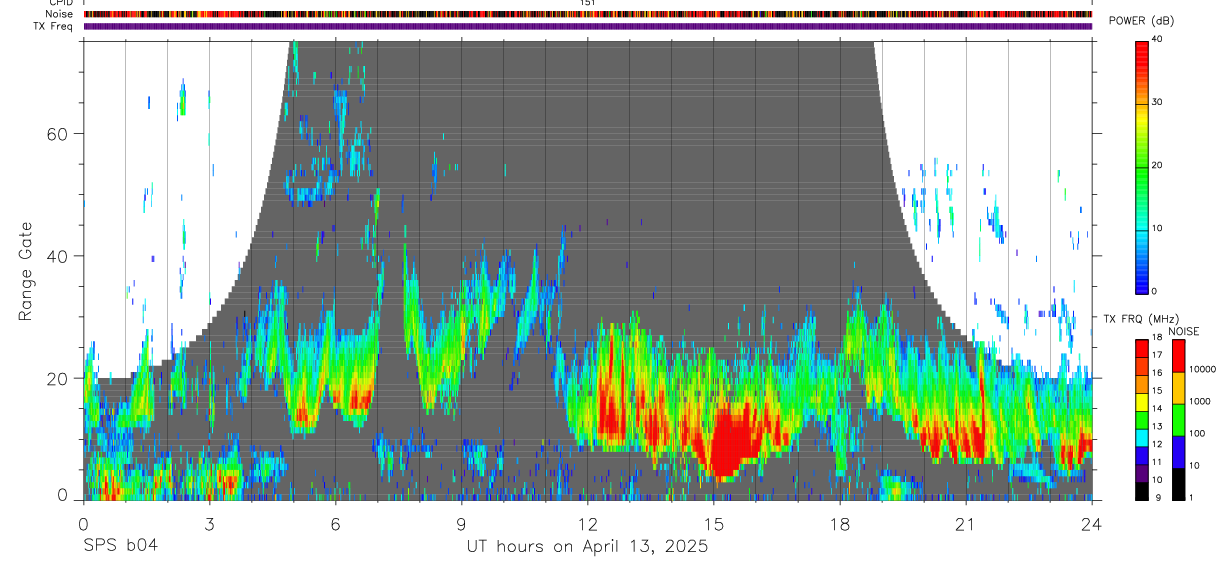
Task: Click the 13 label on TX FRQ legend
Action: (x=1156, y=426)
